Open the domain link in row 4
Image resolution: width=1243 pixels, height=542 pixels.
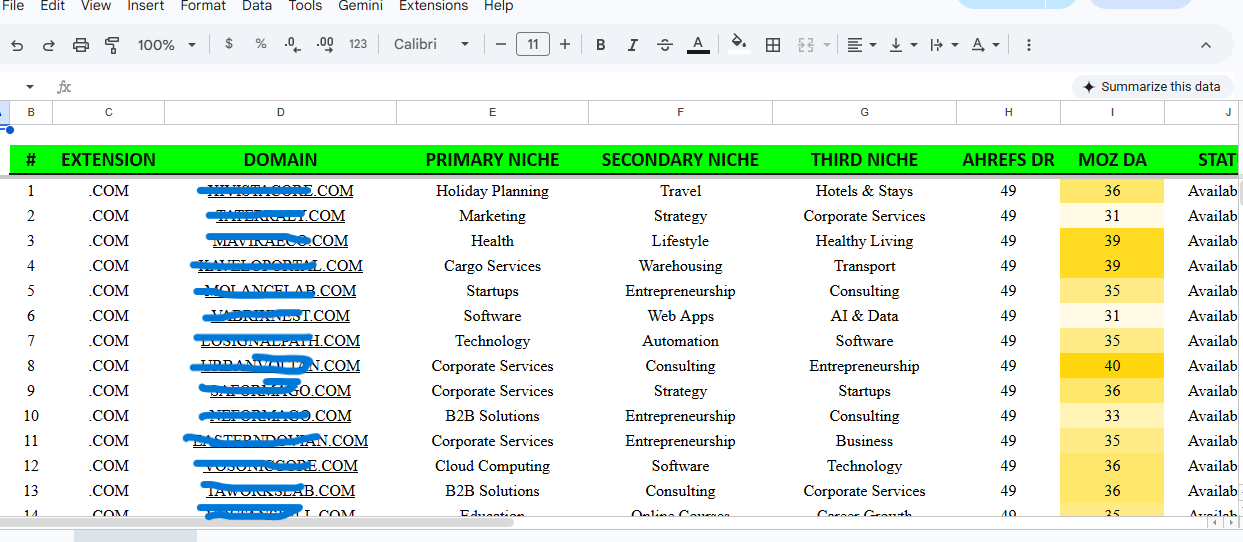tap(281, 266)
